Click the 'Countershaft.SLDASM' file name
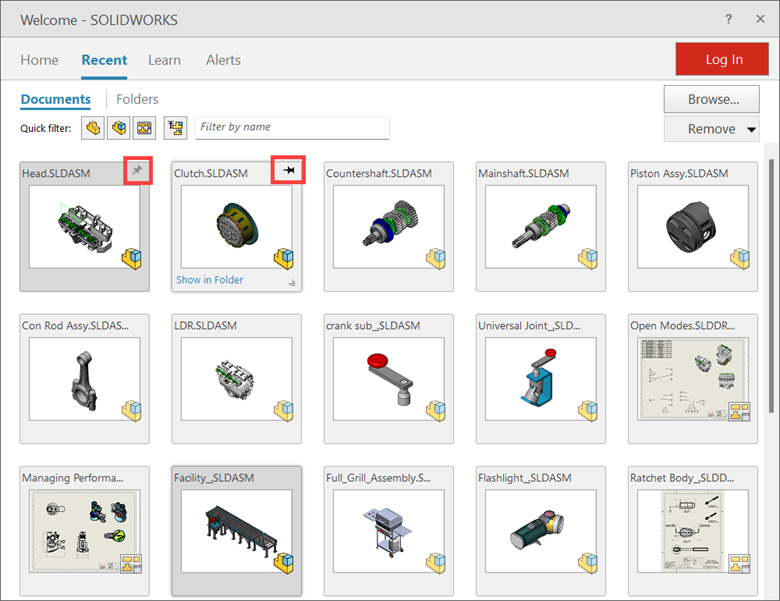Viewport: 780px width, 601px height. coord(379,174)
